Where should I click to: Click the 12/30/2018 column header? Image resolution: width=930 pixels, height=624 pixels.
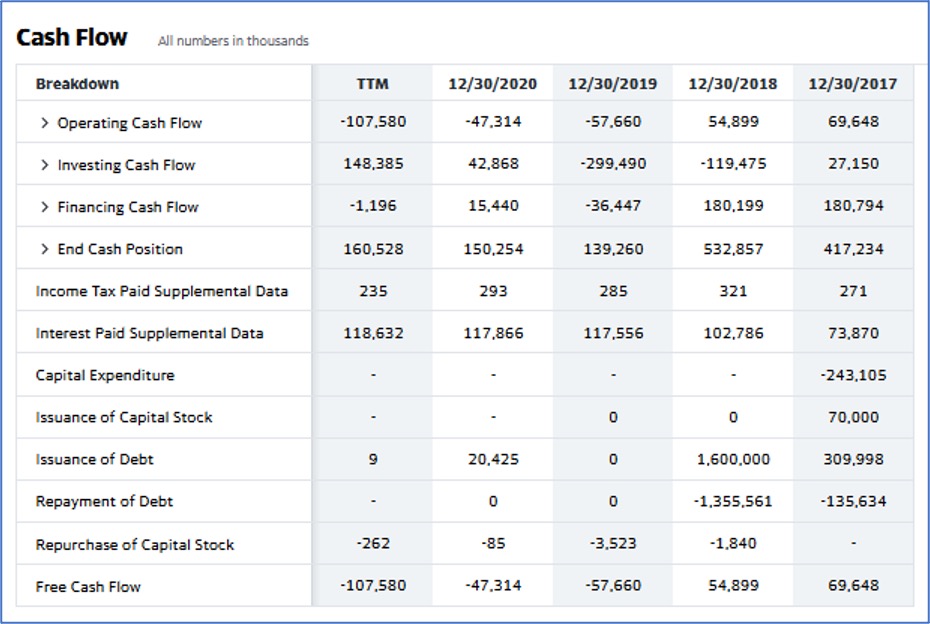click(732, 84)
